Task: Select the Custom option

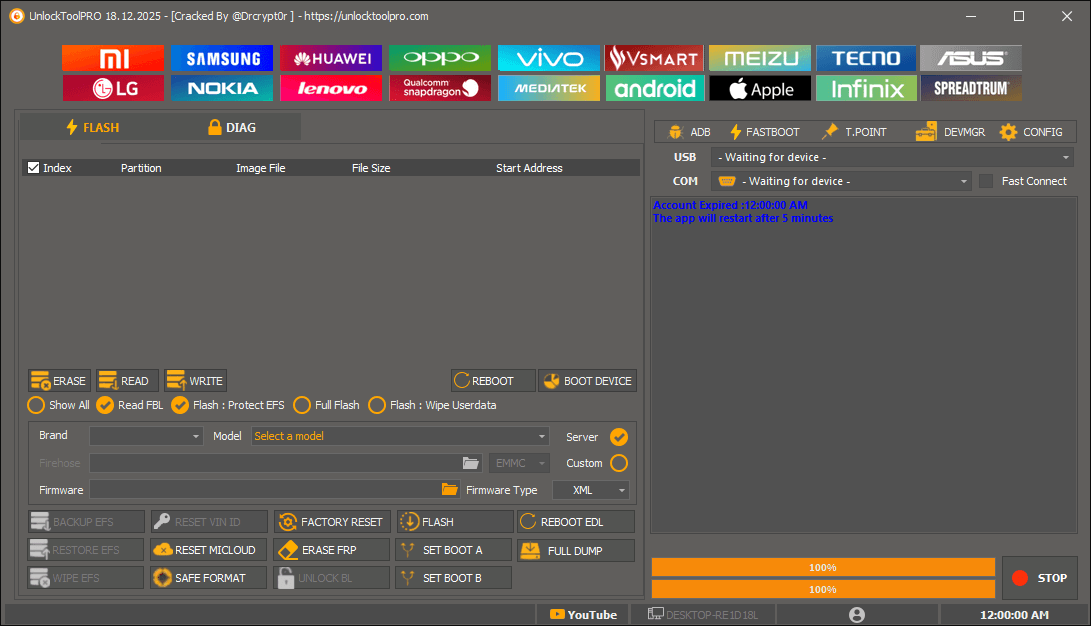Action: (619, 463)
